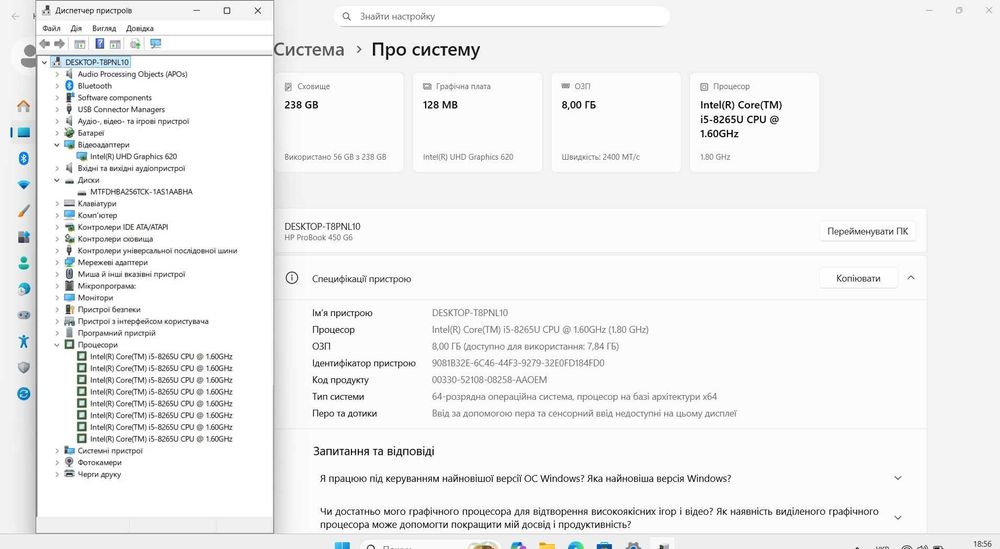1000x549 pixels.
Task: Expand the Мережеві адаптери node
Action: tap(57, 262)
